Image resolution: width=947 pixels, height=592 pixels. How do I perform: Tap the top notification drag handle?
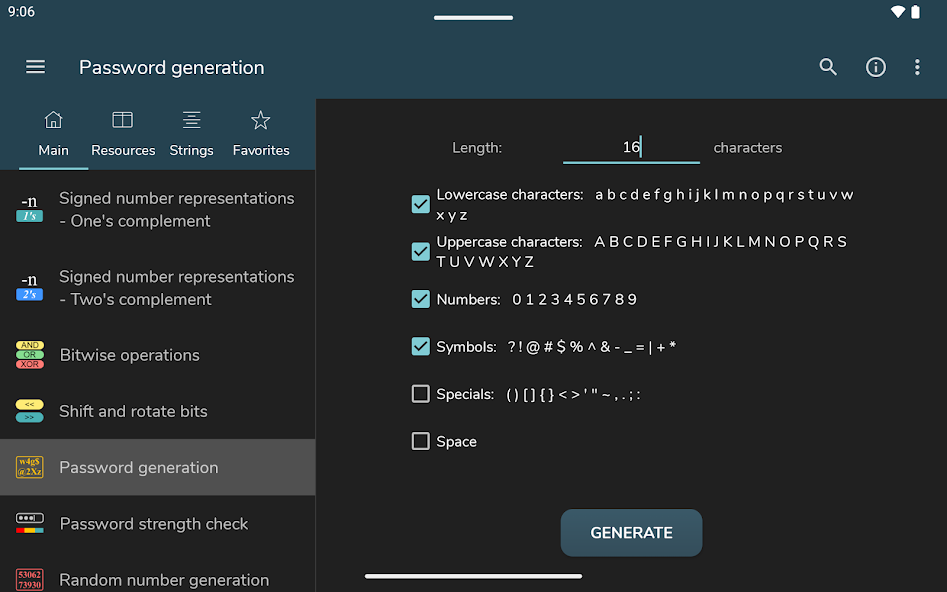point(474,18)
